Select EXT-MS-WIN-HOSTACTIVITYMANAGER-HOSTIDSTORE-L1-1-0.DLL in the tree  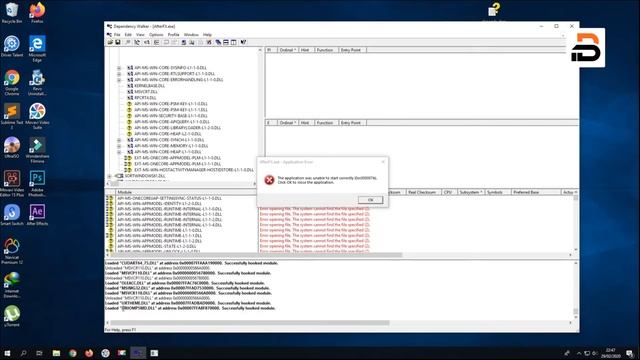click(193, 170)
